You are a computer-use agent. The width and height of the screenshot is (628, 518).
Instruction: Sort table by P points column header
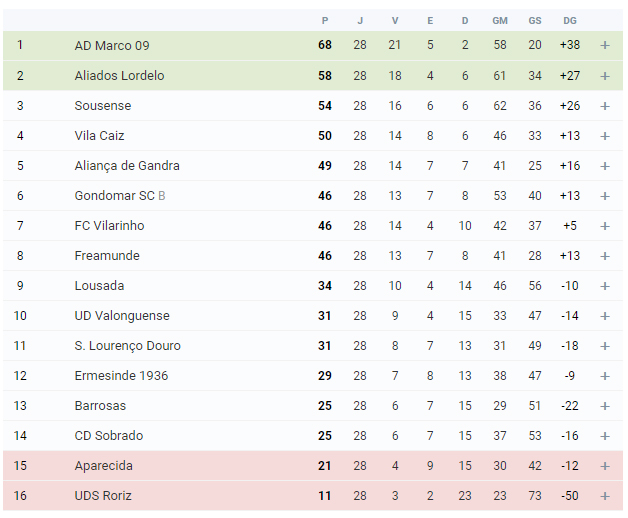tap(325, 21)
